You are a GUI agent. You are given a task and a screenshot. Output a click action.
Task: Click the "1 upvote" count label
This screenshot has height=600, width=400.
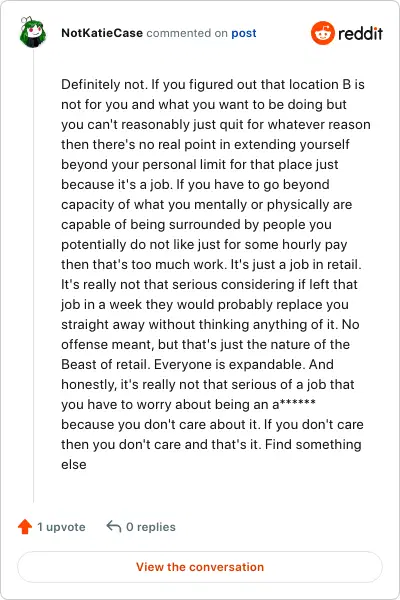[61, 527]
